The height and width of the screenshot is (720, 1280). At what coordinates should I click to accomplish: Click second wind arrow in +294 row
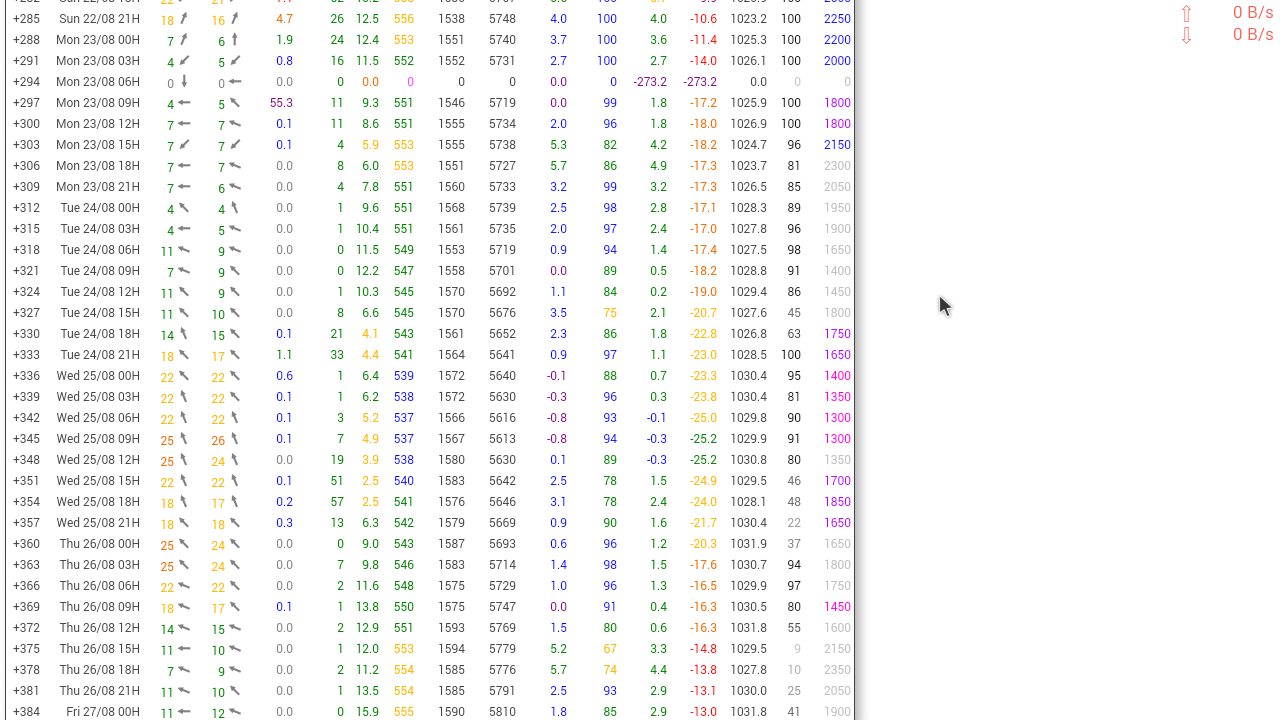(x=235, y=82)
